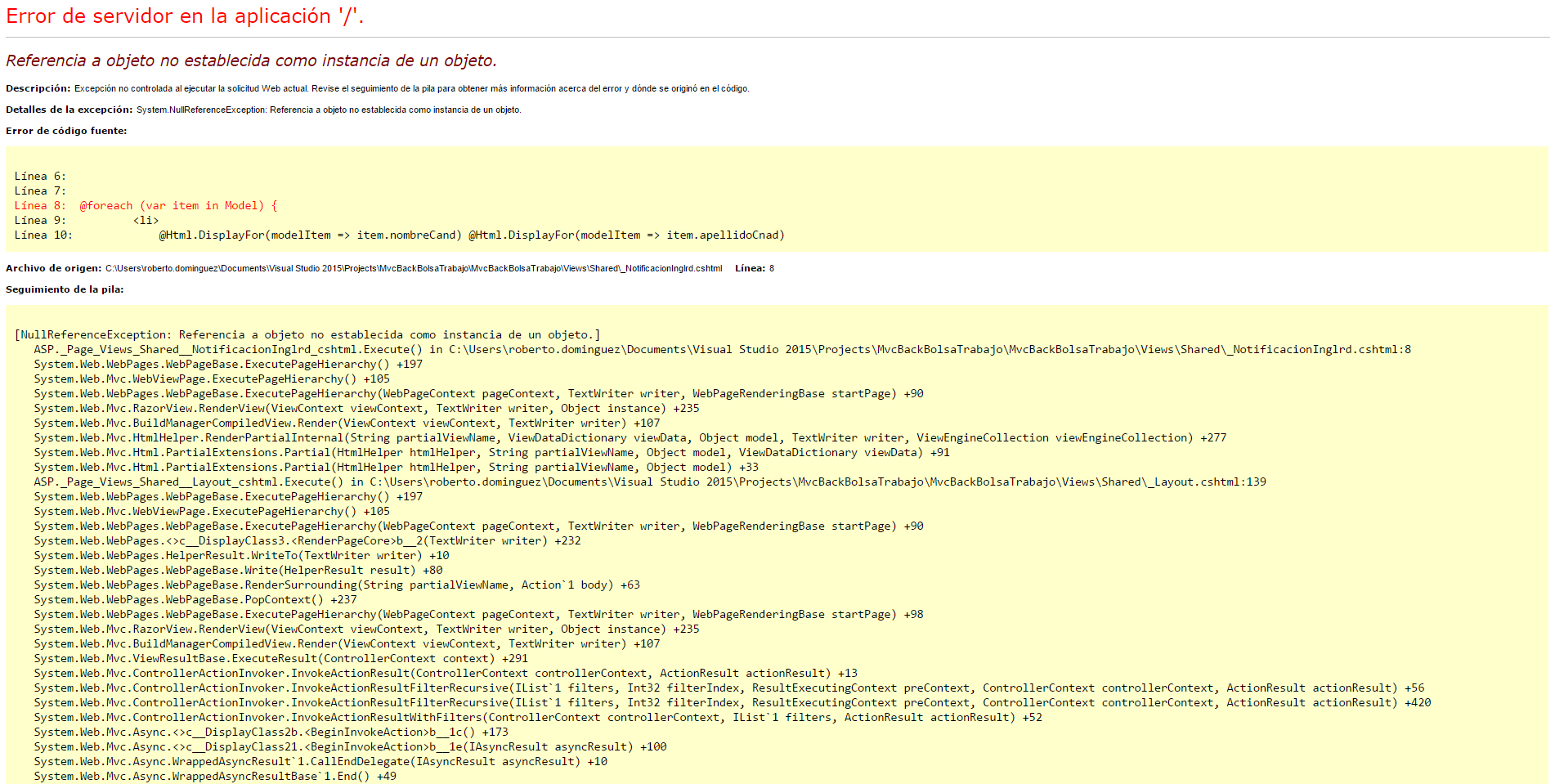Click the "Línea 6:" source line
This screenshot has height=784, width=1555.
click(40, 177)
